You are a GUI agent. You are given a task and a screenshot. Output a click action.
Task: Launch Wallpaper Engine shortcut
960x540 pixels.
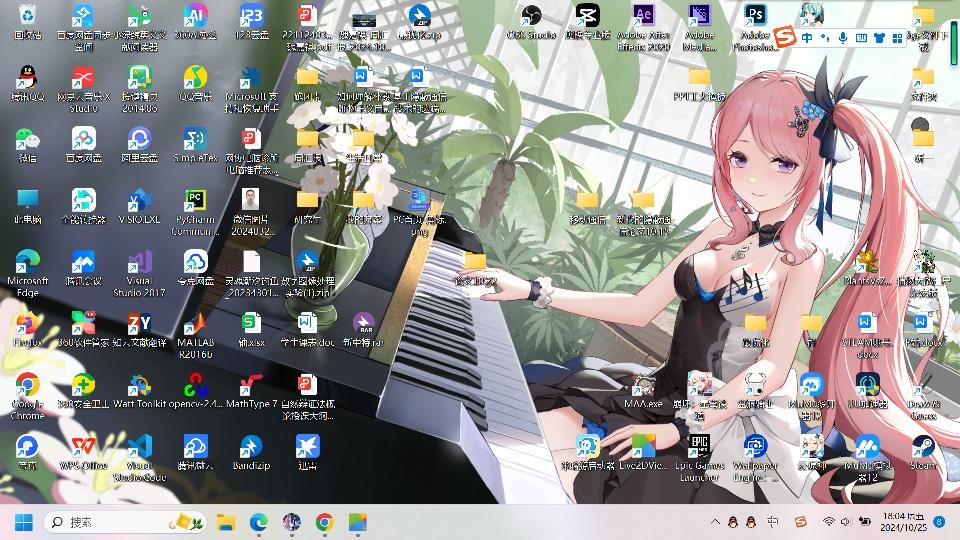pos(755,457)
